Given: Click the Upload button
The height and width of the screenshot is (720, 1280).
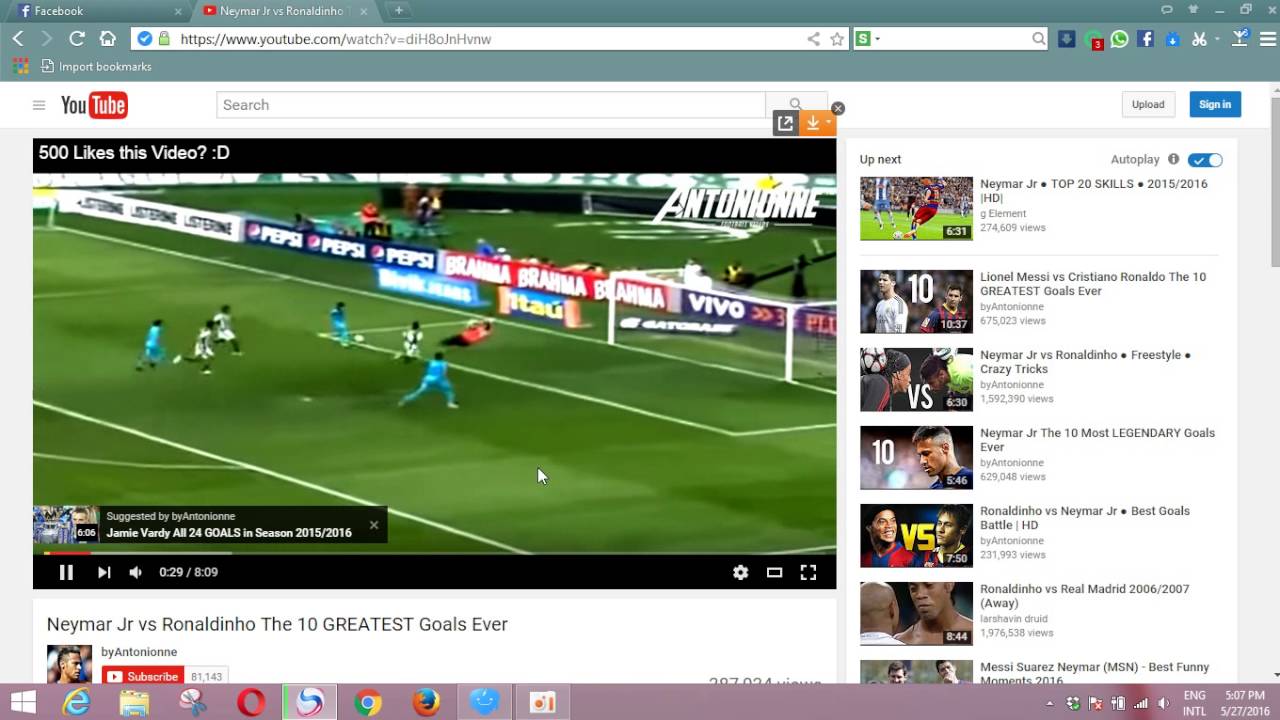Looking at the screenshot, I should [x=1148, y=104].
